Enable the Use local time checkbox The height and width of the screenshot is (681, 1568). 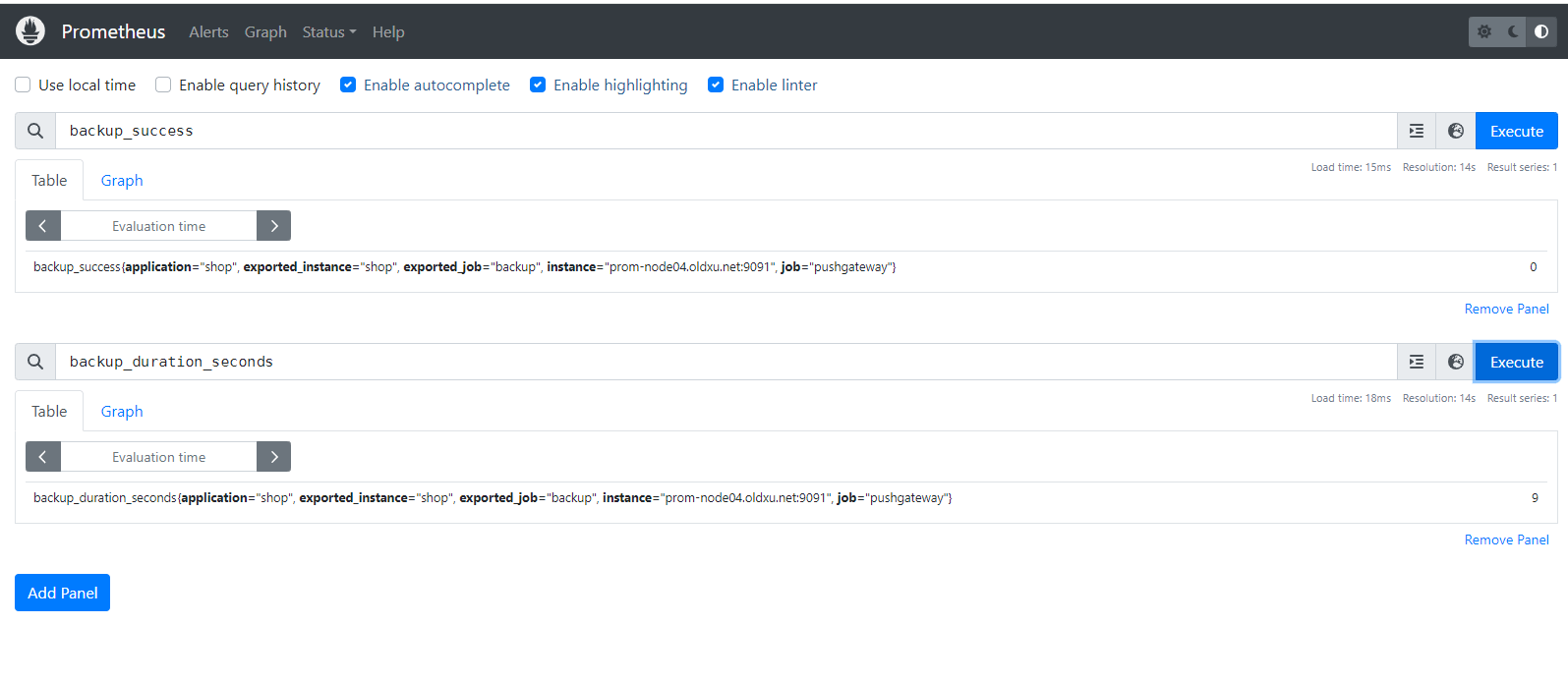click(x=23, y=85)
